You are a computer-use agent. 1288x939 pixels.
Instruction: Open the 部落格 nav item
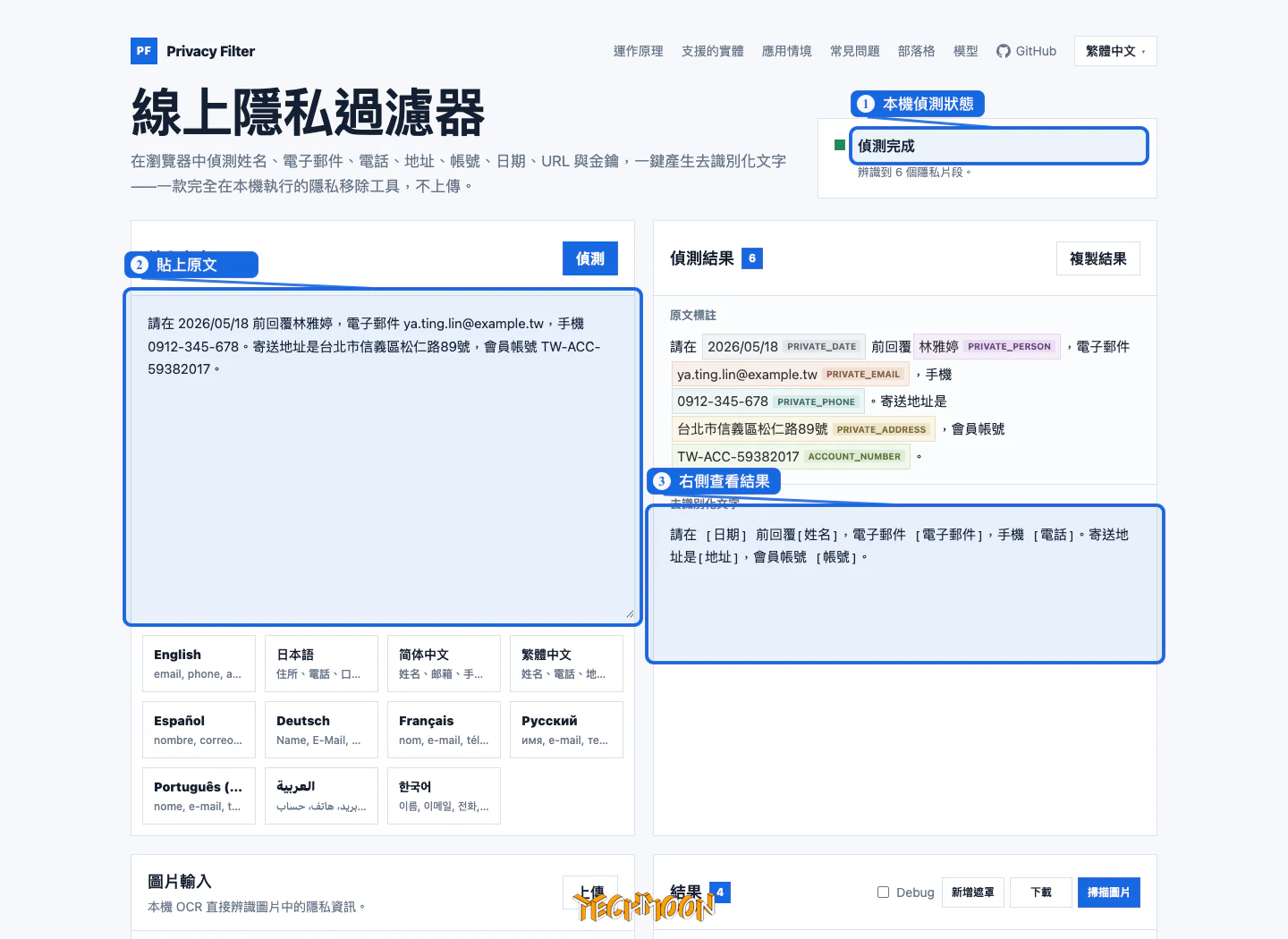(x=917, y=51)
